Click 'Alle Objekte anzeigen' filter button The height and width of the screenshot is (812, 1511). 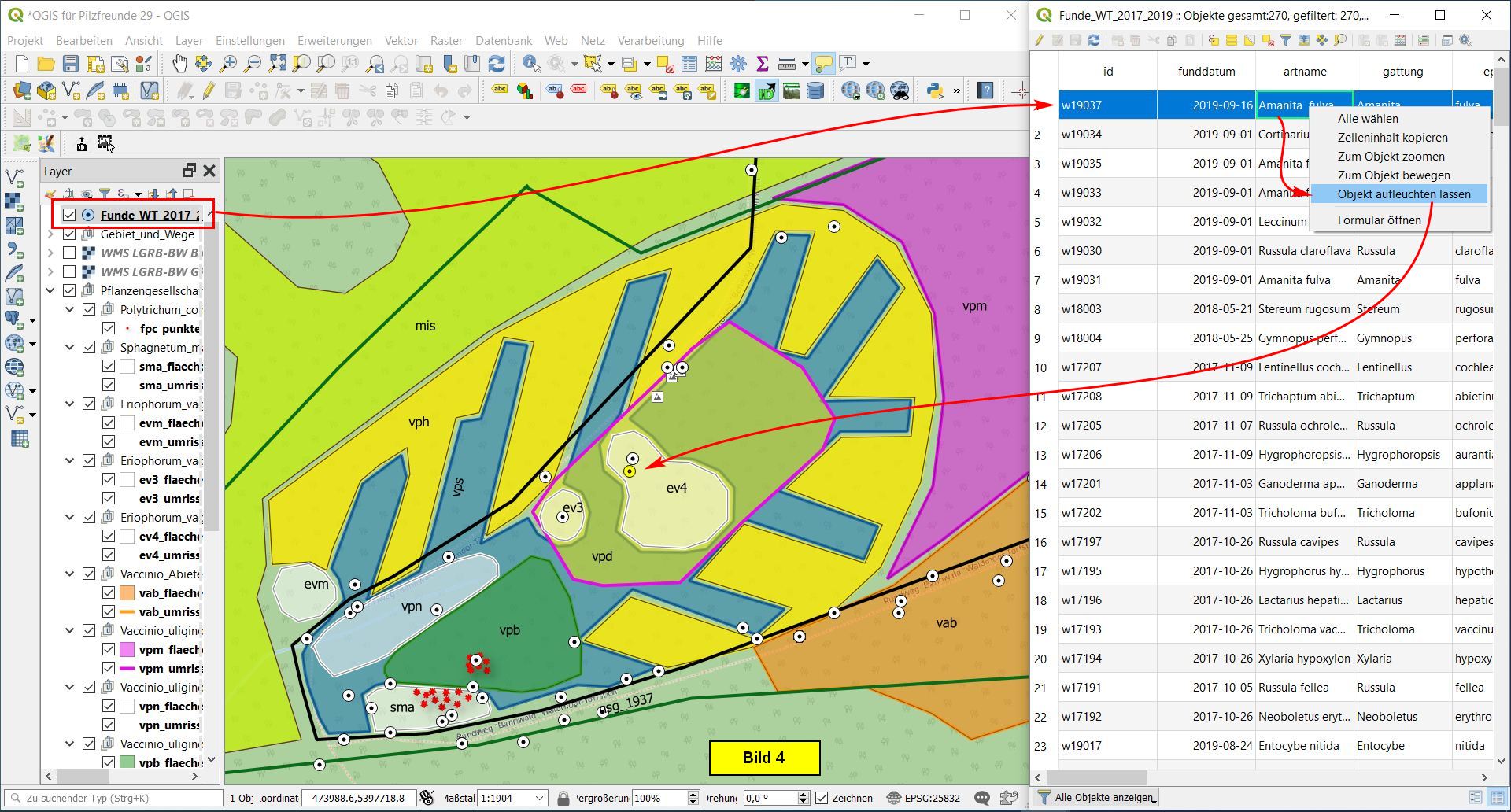click(x=1095, y=797)
